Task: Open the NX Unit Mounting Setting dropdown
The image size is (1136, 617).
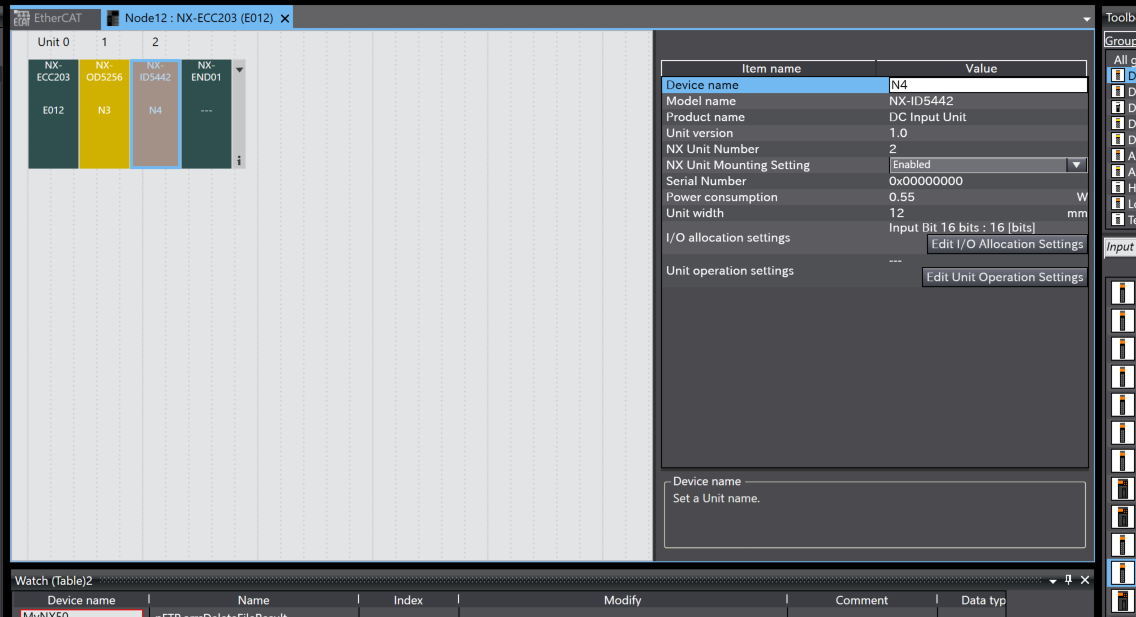Action: coord(1076,165)
